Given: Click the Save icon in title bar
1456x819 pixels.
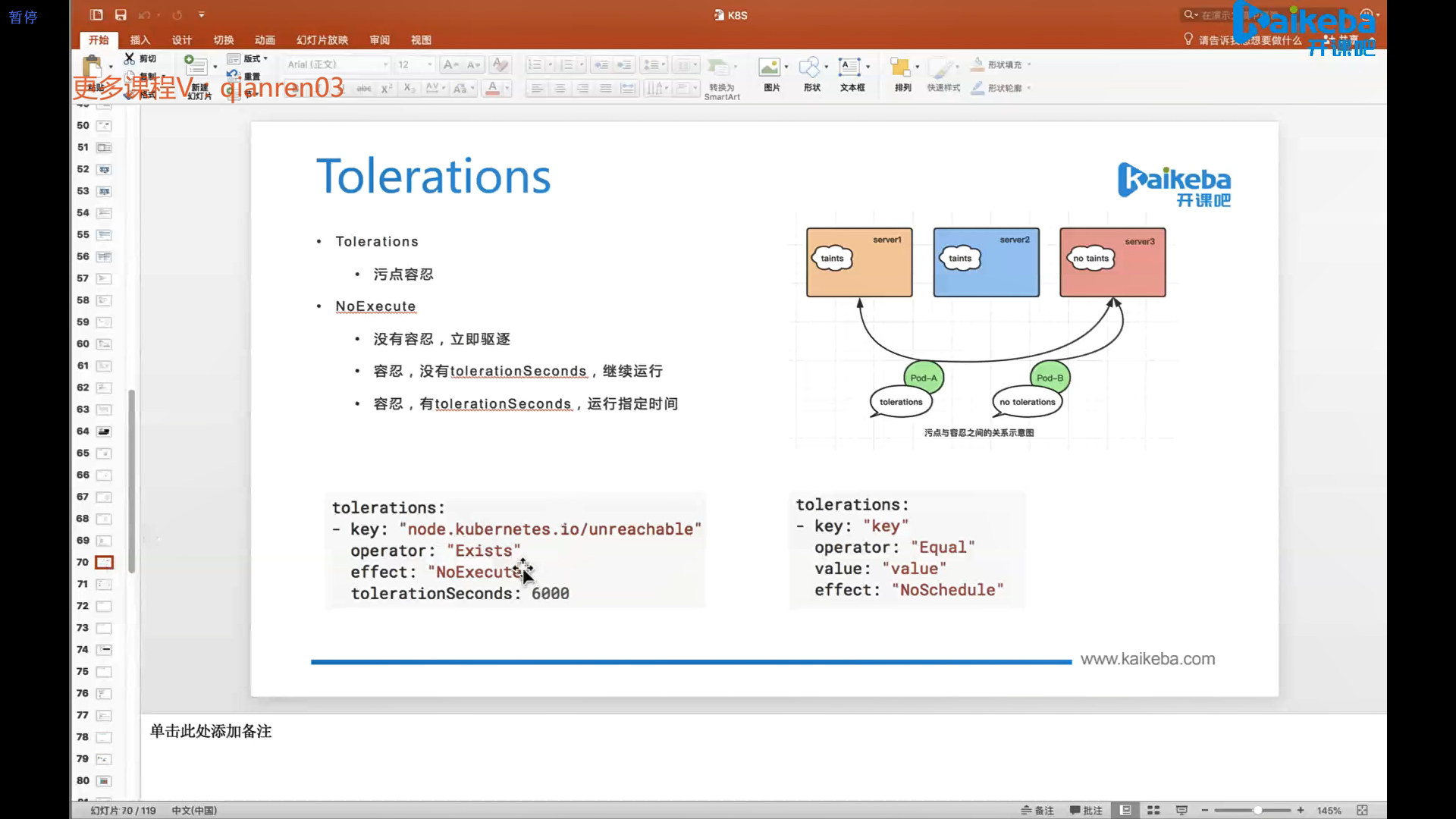Looking at the screenshot, I should coord(121,14).
